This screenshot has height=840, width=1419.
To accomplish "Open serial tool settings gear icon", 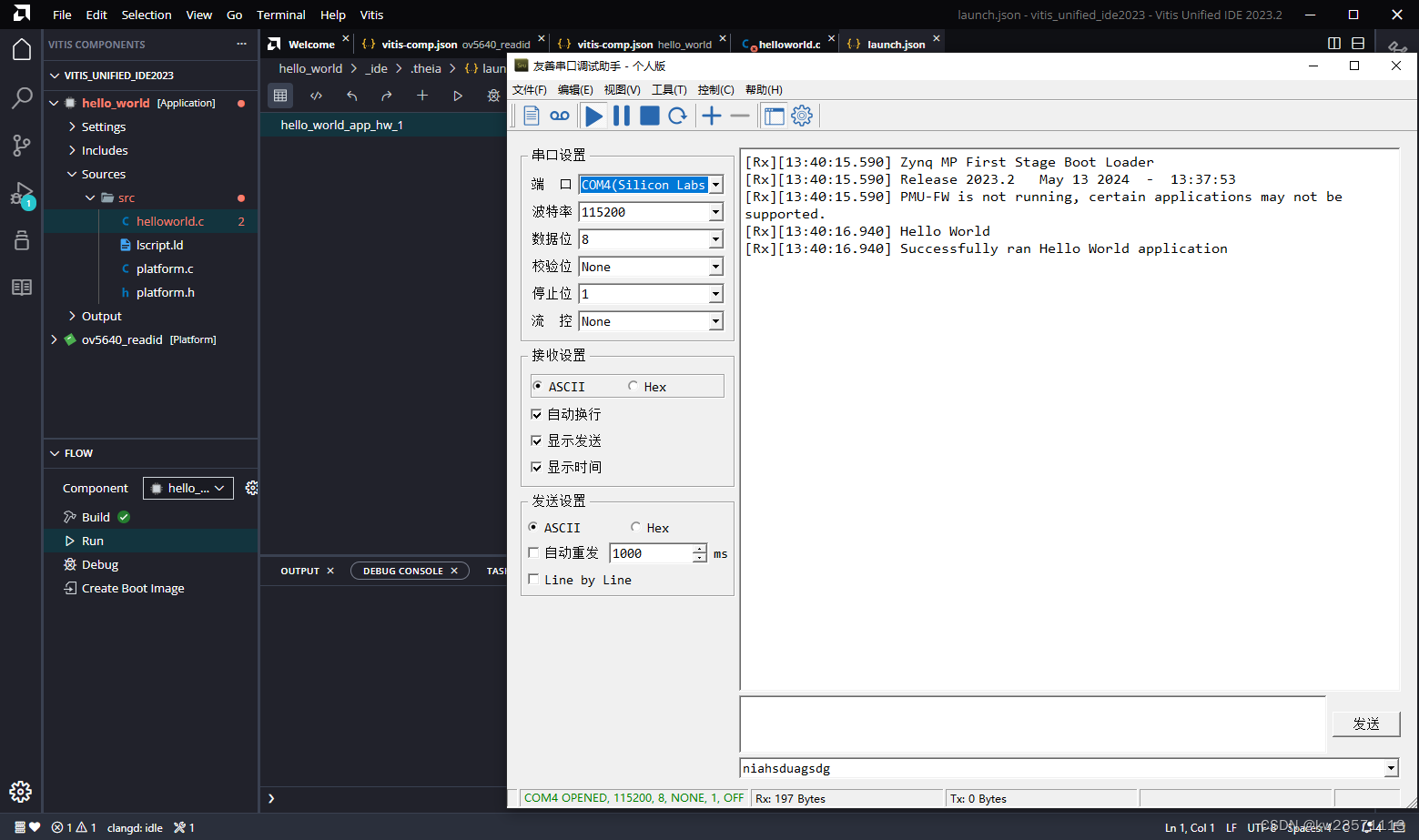I will tap(802, 116).
